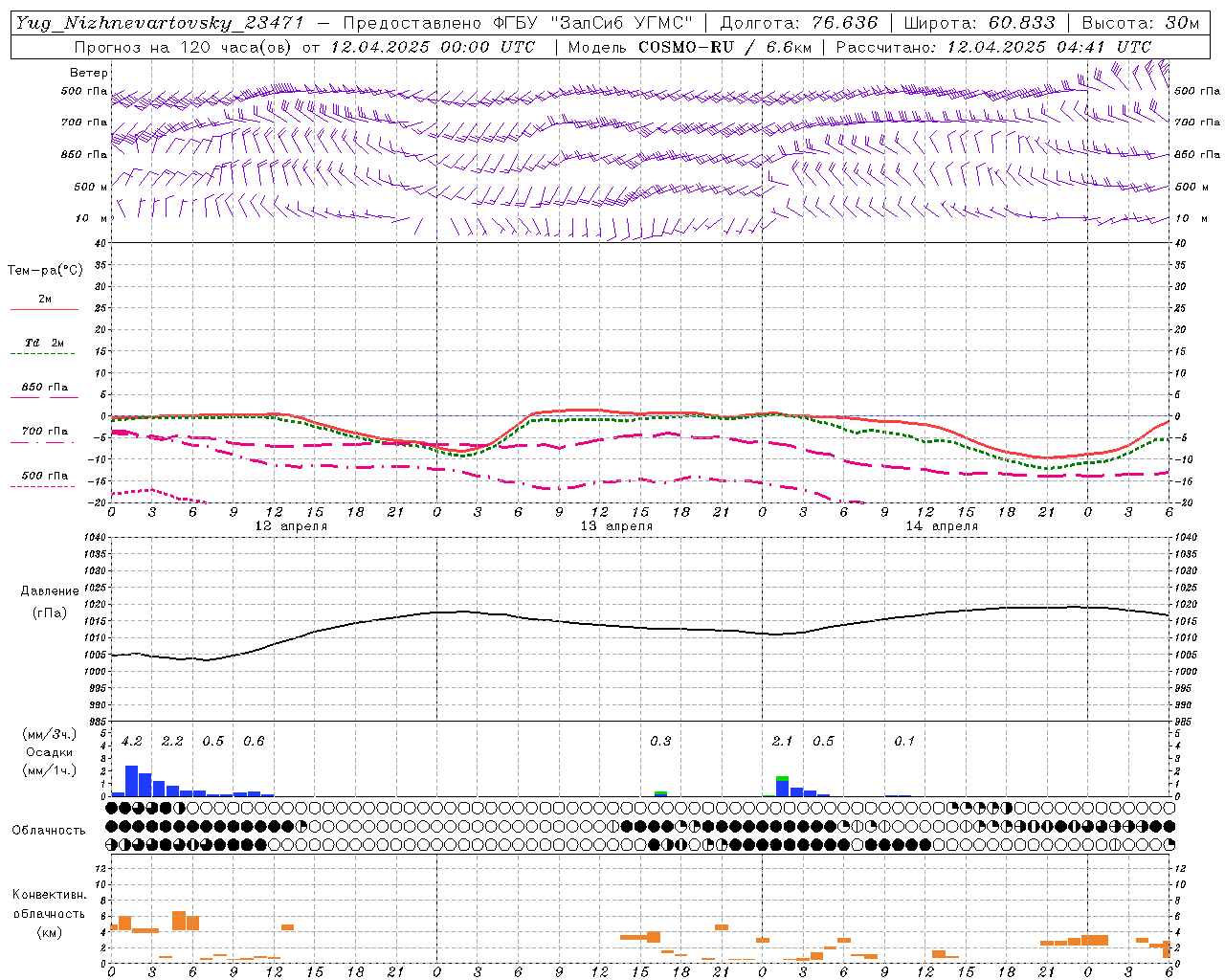Click the 'Тем-ра(°C)' temperature label
This screenshot has height=980, width=1225.
pos(45,271)
